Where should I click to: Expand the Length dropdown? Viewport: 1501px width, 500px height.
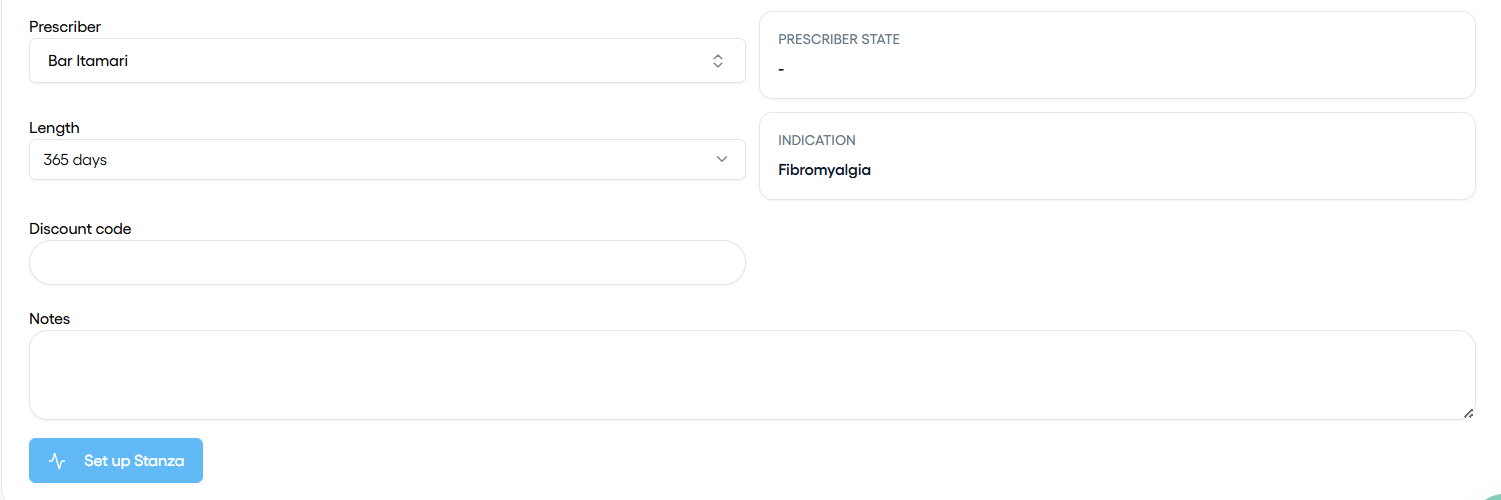[387, 160]
